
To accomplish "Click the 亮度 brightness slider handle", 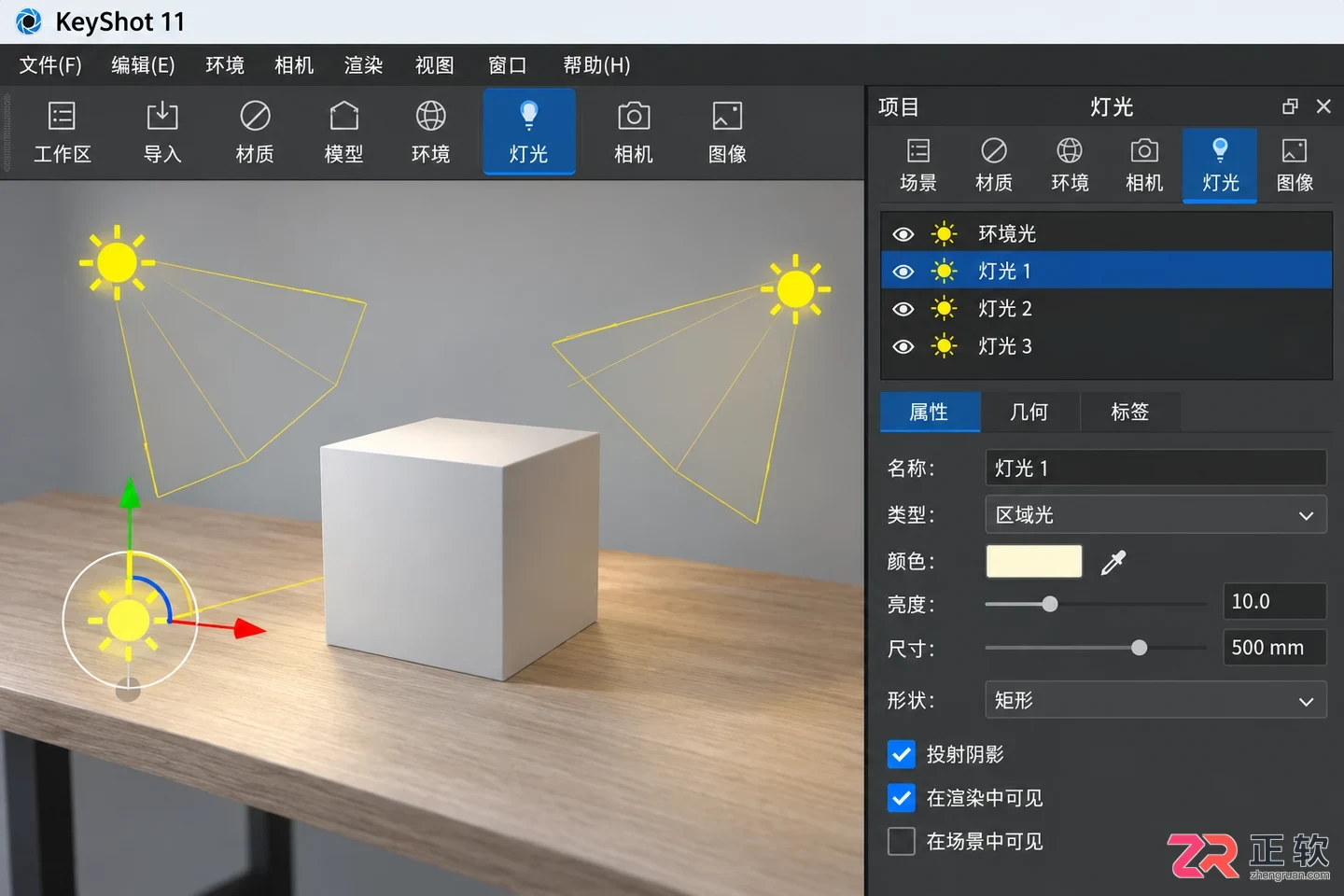I will pos(1050,604).
